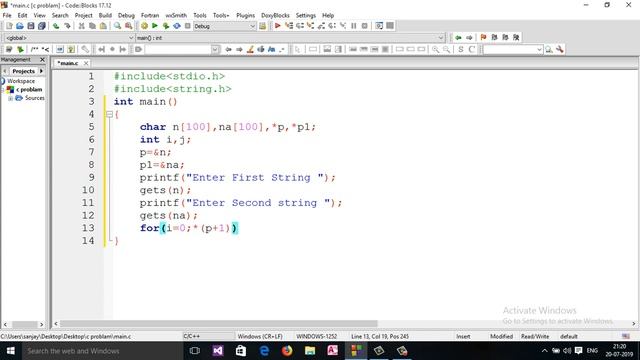Collapse the code fold at line 4

(109, 114)
